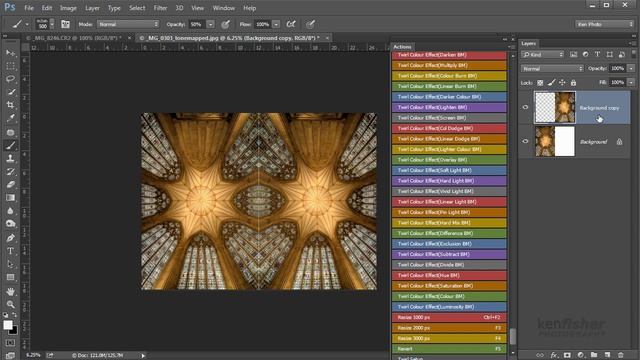Select the Move tool
The width and height of the screenshot is (640, 360).
tap(11, 53)
